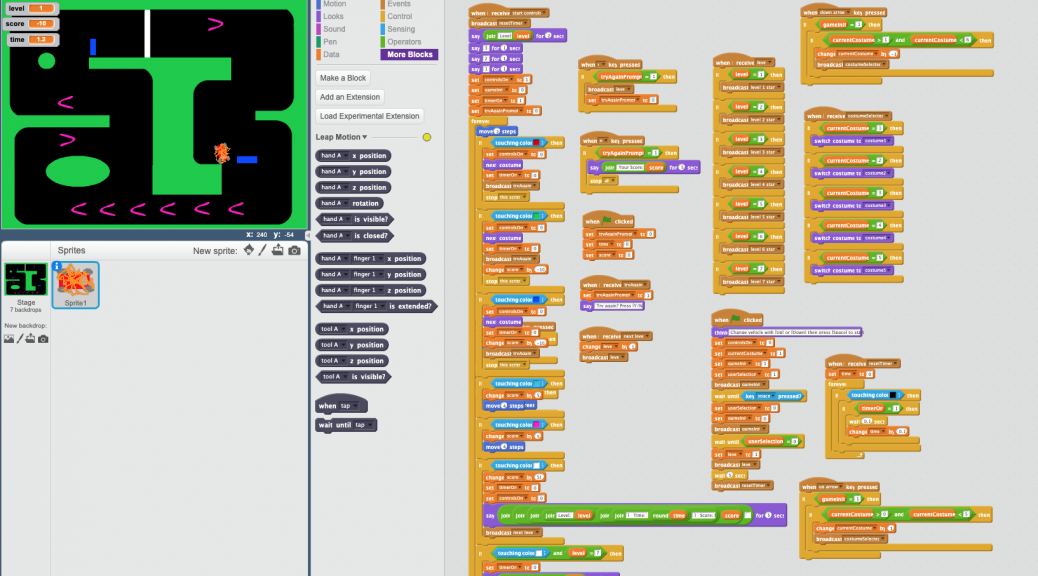Upload sprite from file icon

point(278,250)
